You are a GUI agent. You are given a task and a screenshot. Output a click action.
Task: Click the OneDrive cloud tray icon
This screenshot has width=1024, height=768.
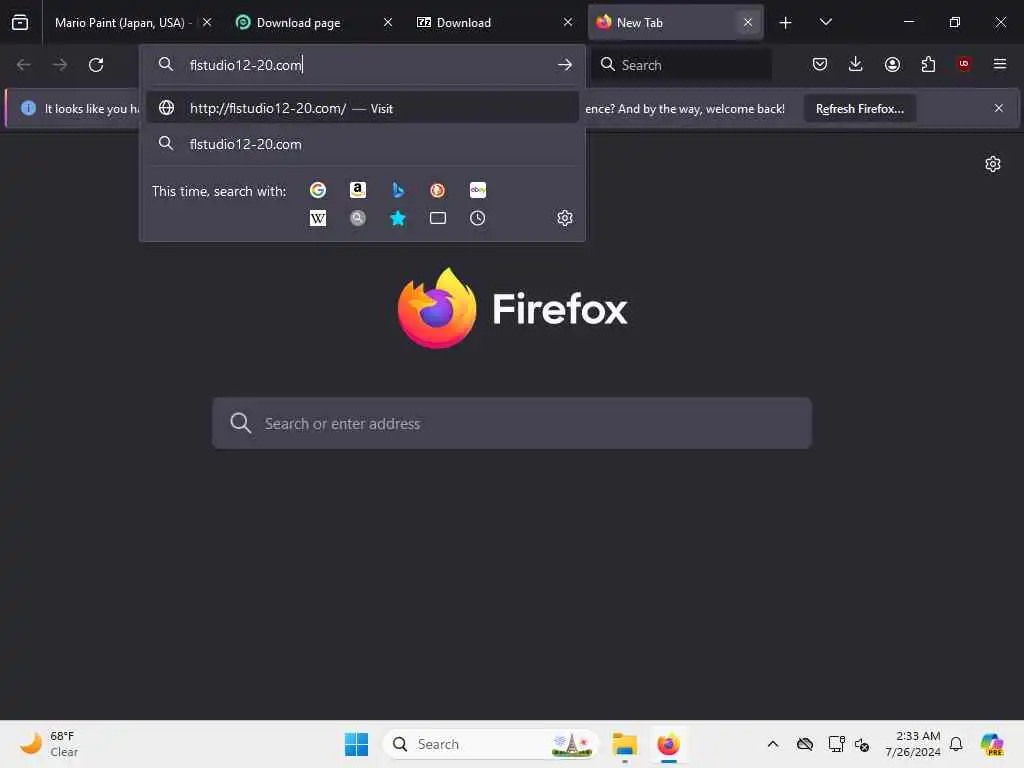click(x=805, y=744)
